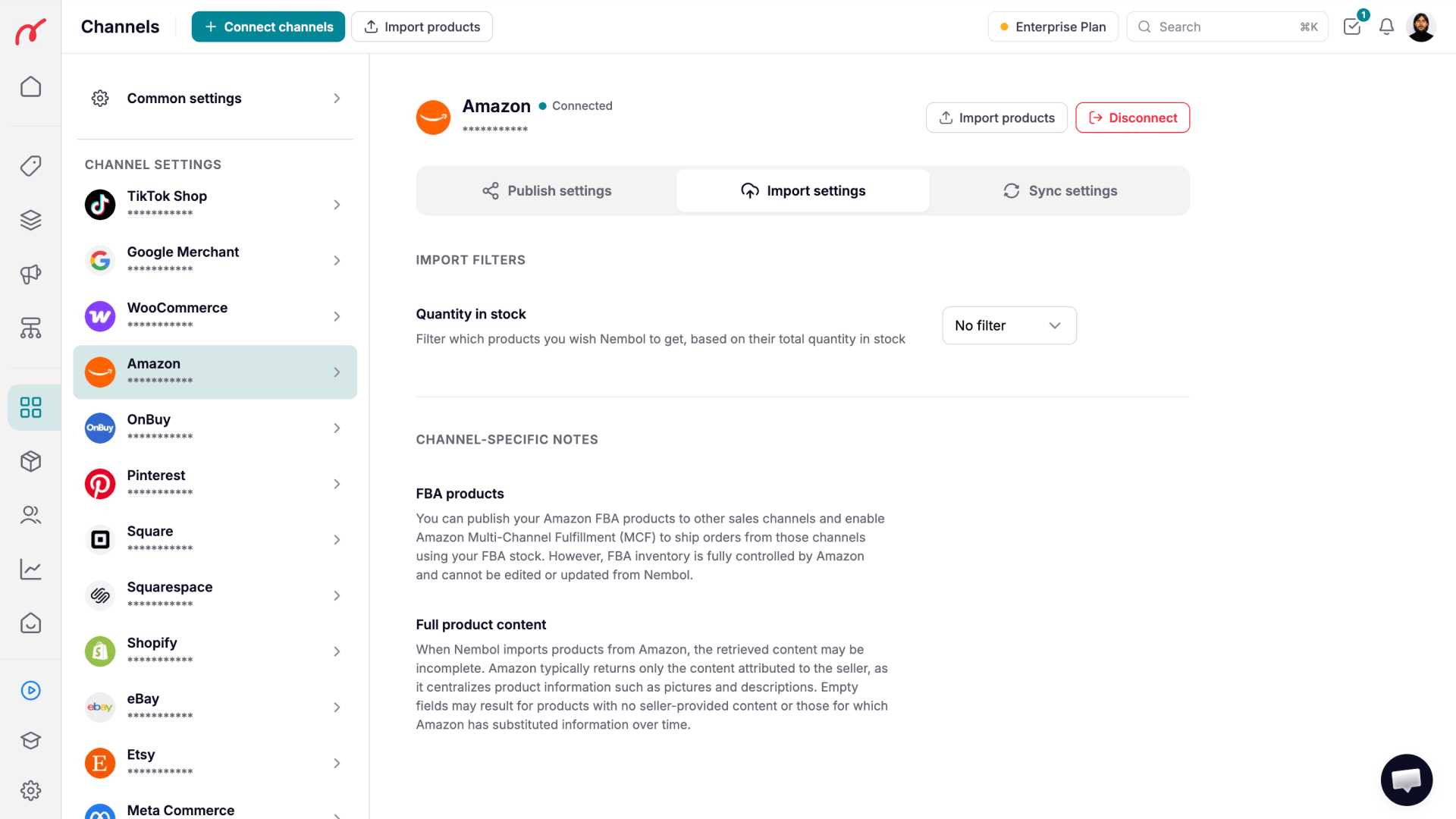Open the megaphone marketing icon
The height and width of the screenshot is (819, 1456).
[x=30, y=274]
